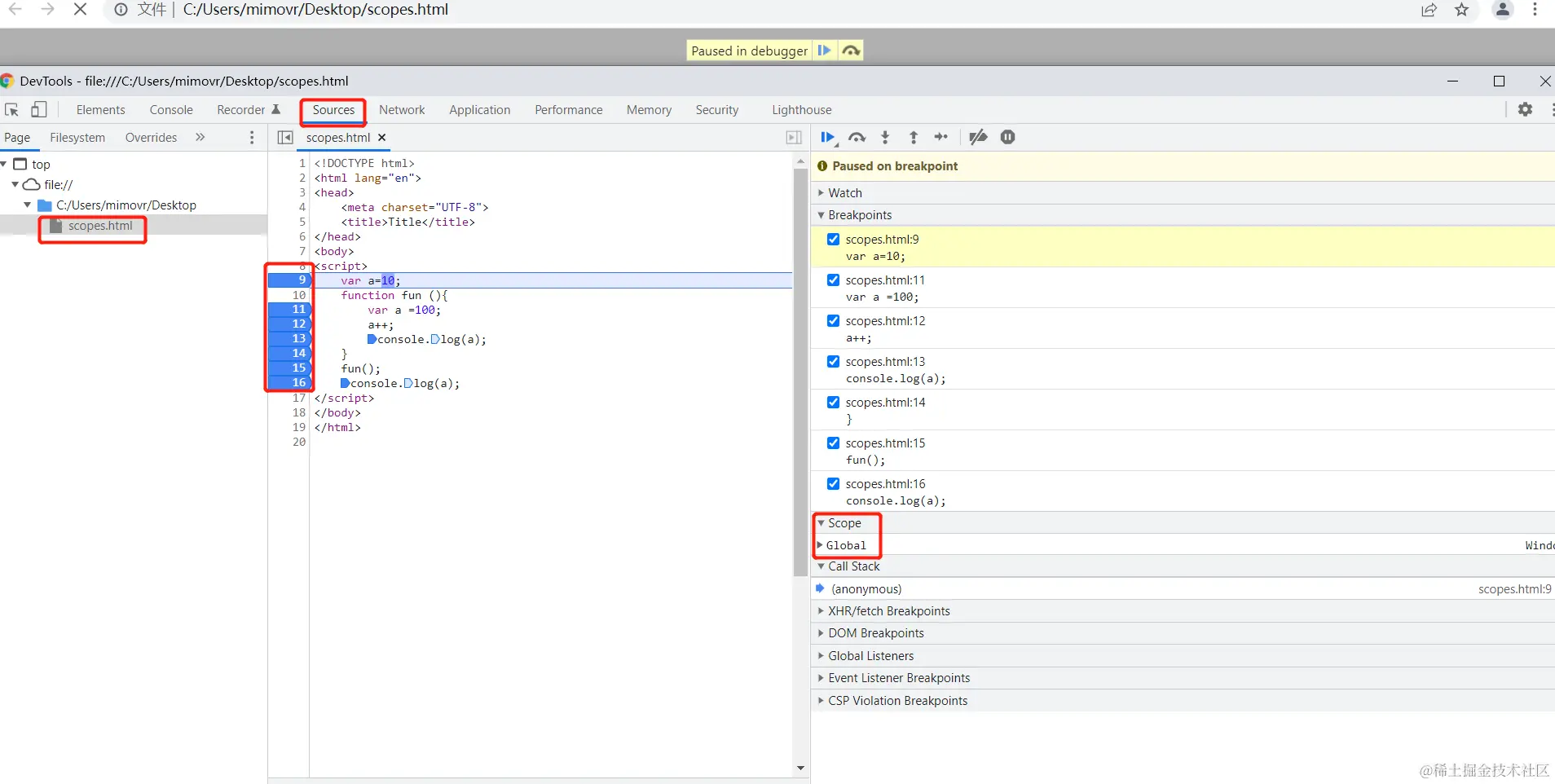This screenshot has height=784, width=1555.
Task: Remove breakpoint on line 12 gutter
Action: (291, 324)
